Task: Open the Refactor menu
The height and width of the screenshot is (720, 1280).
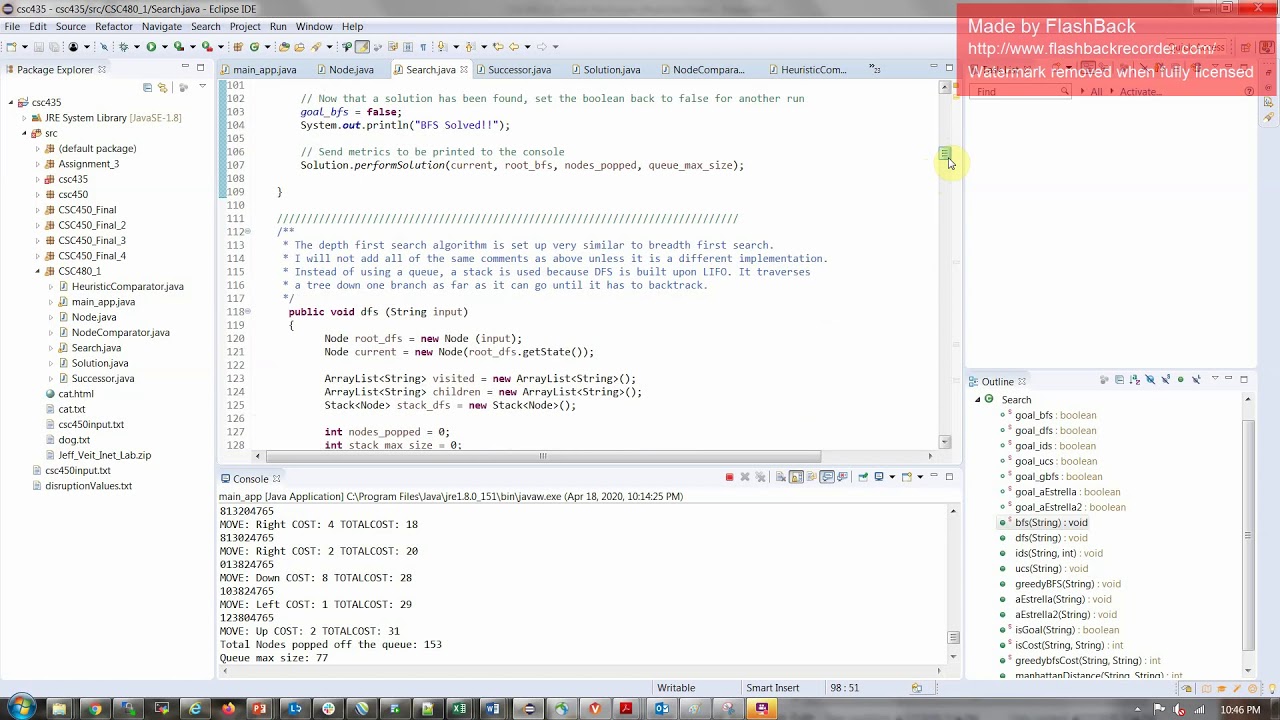Action: point(113,26)
